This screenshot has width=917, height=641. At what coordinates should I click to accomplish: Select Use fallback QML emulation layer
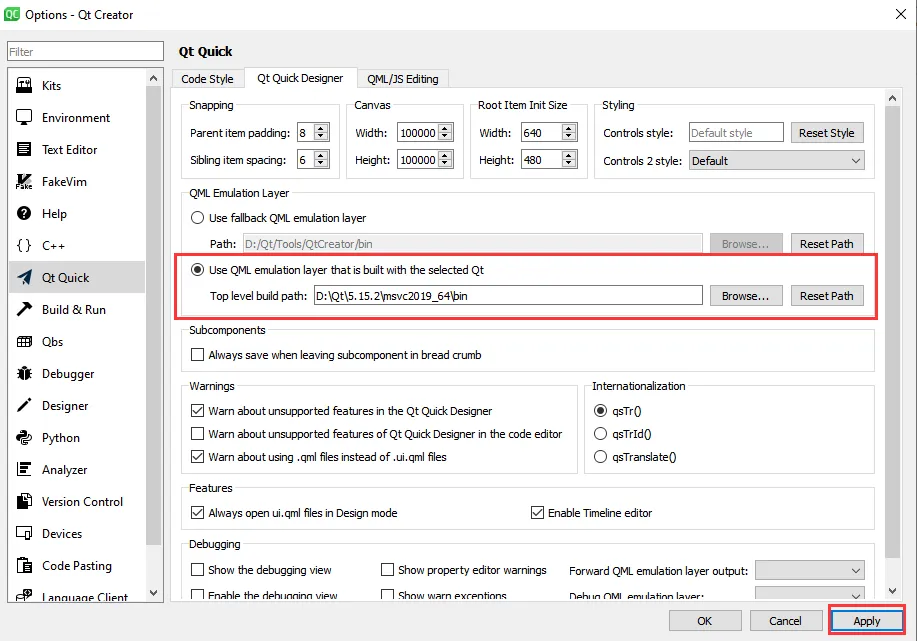(x=197, y=218)
